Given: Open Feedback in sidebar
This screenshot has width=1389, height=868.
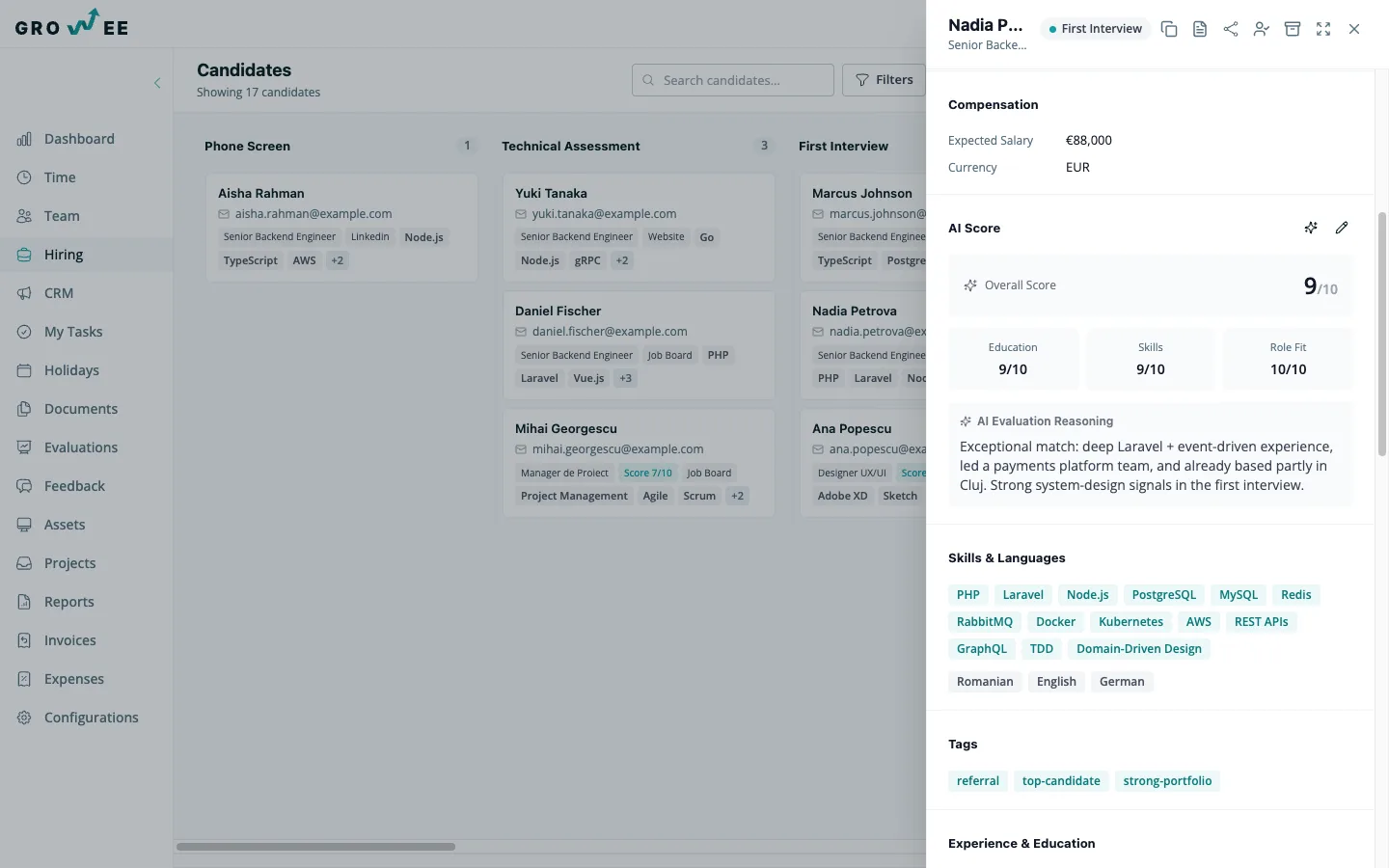Looking at the screenshot, I should click(x=87, y=486).
